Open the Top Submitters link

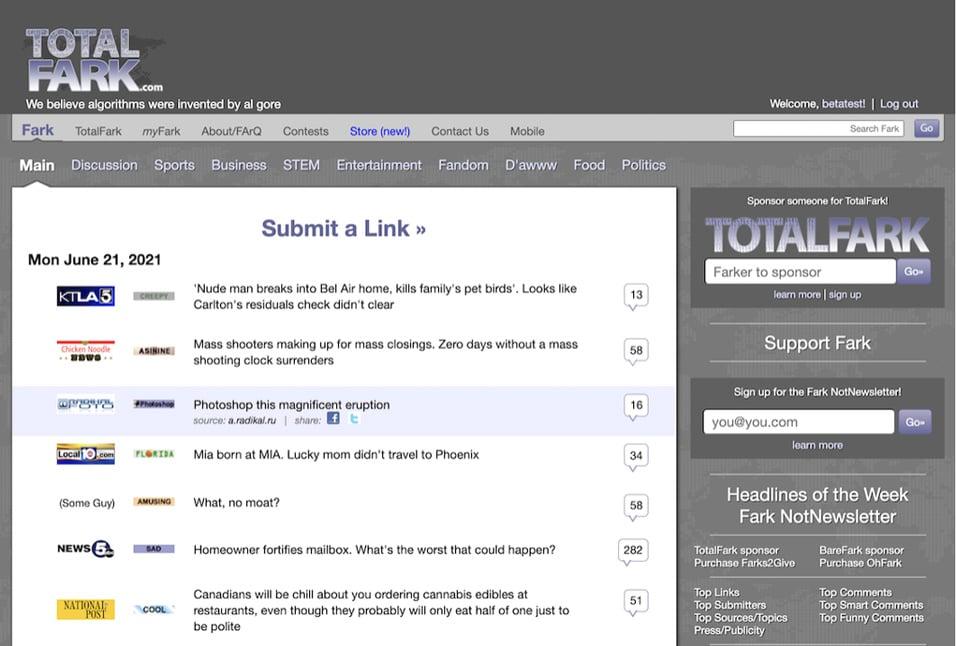730,605
